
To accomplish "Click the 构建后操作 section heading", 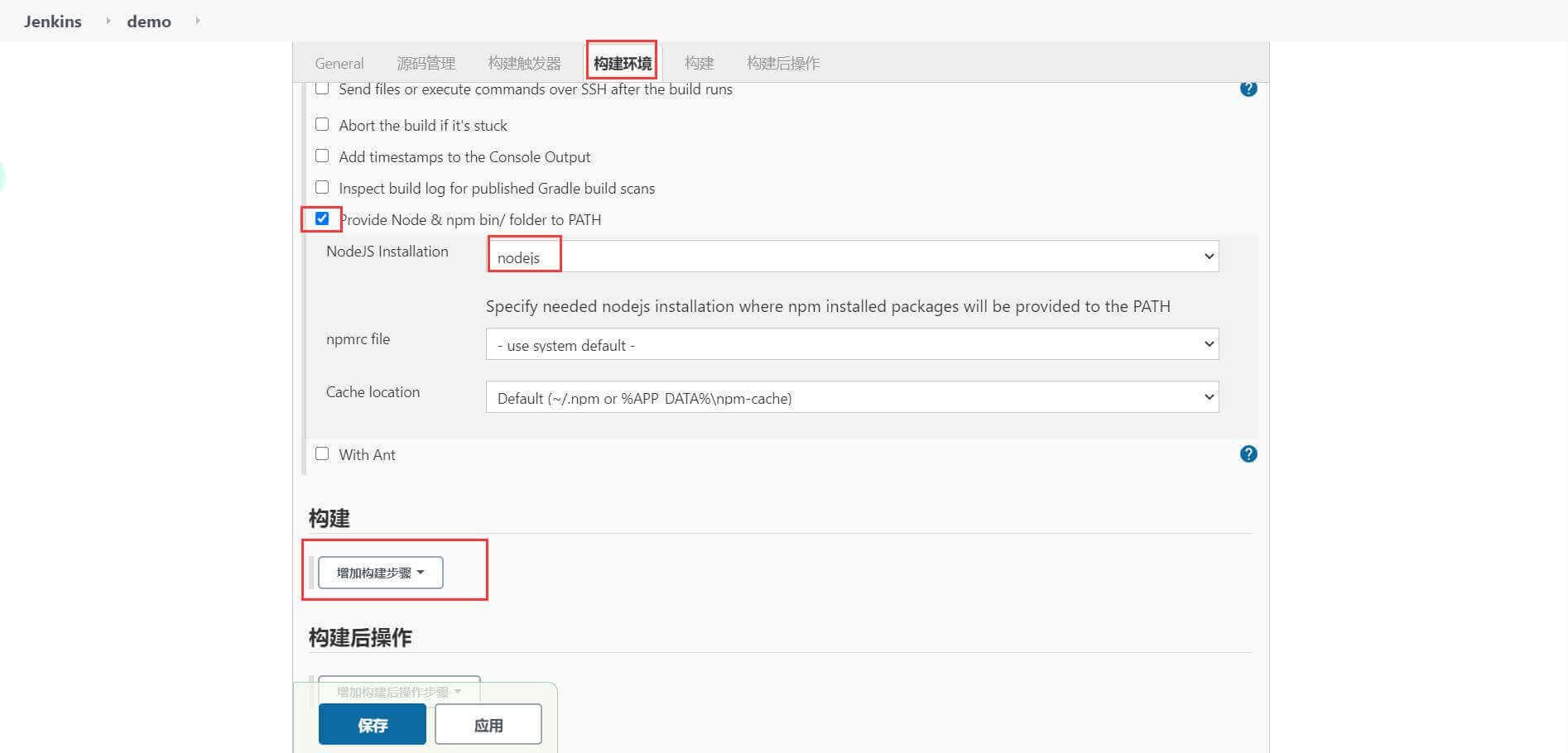I will (360, 637).
